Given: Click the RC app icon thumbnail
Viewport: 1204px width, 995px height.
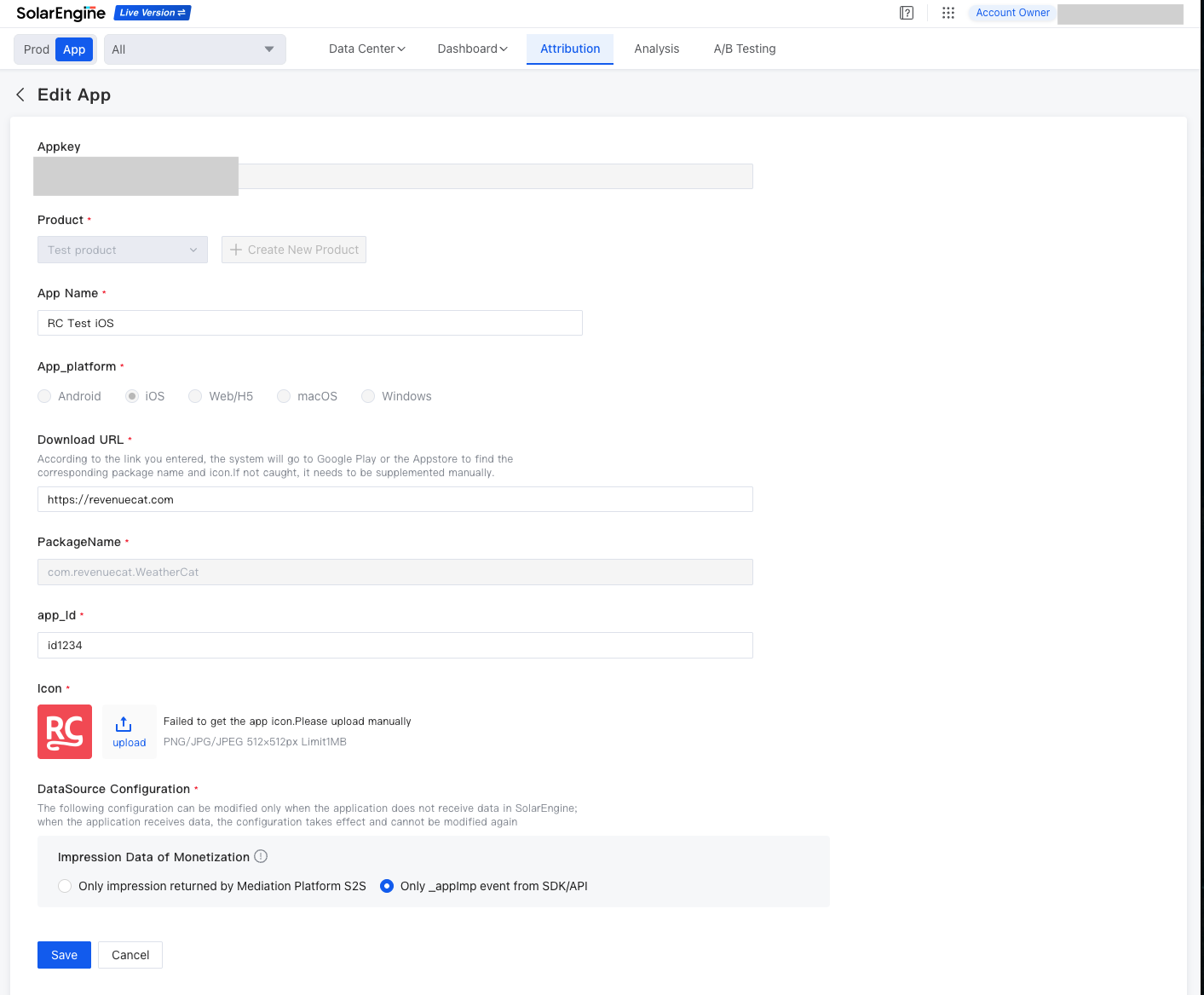Looking at the screenshot, I should [x=65, y=732].
